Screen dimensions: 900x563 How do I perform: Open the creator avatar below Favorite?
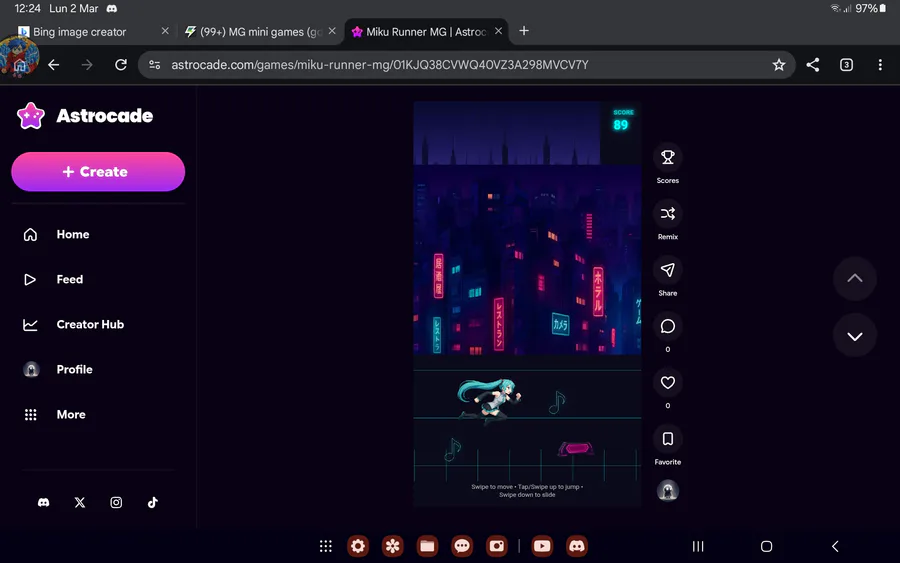click(x=668, y=491)
